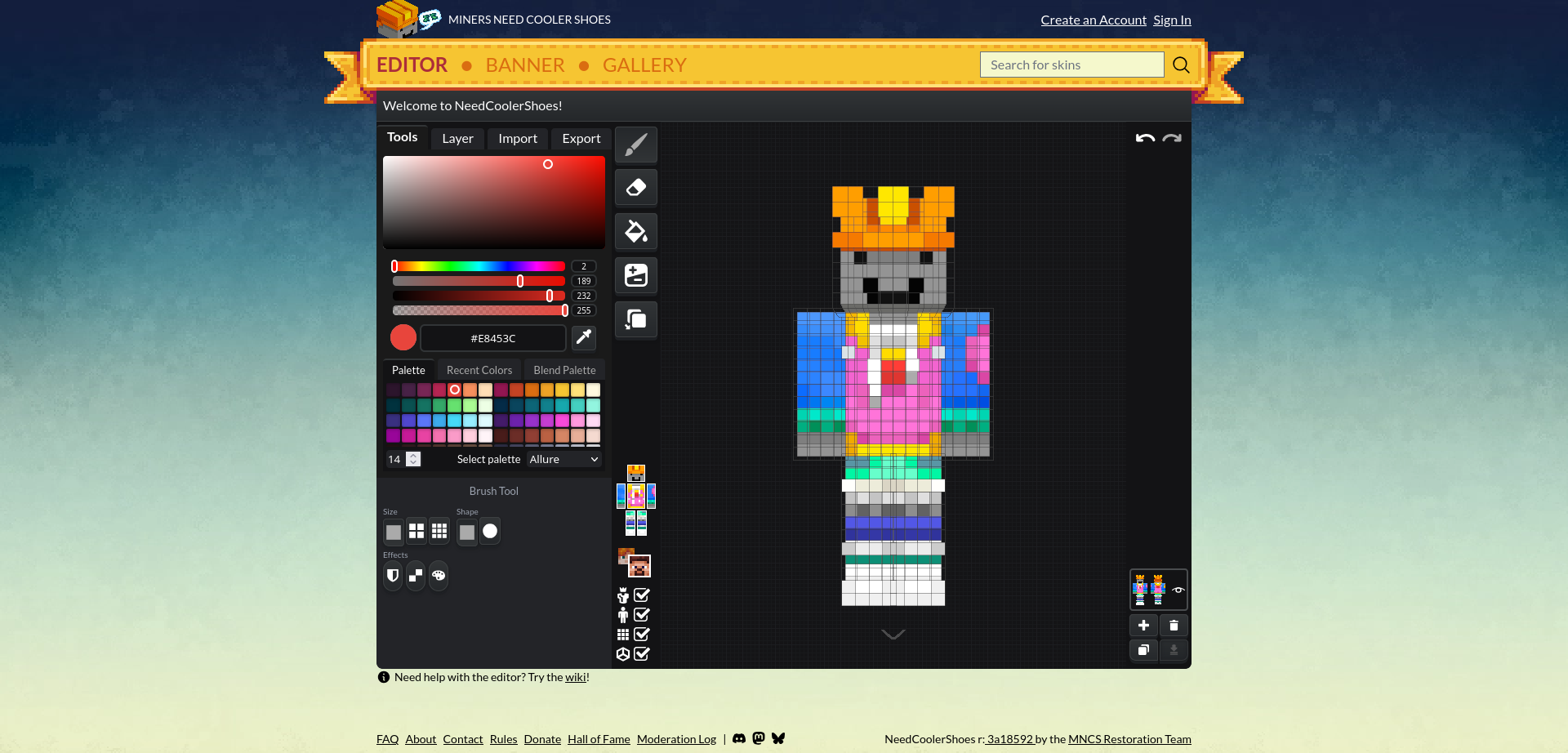
Task: Select the Eraser tool
Action: click(x=636, y=187)
